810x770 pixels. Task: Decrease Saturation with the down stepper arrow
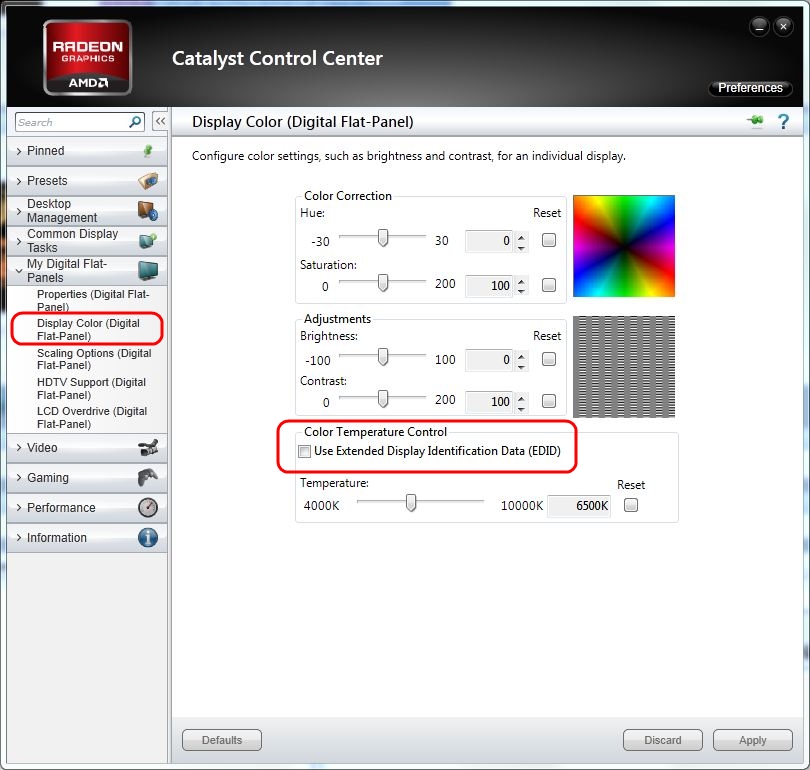(x=521, y=292)
